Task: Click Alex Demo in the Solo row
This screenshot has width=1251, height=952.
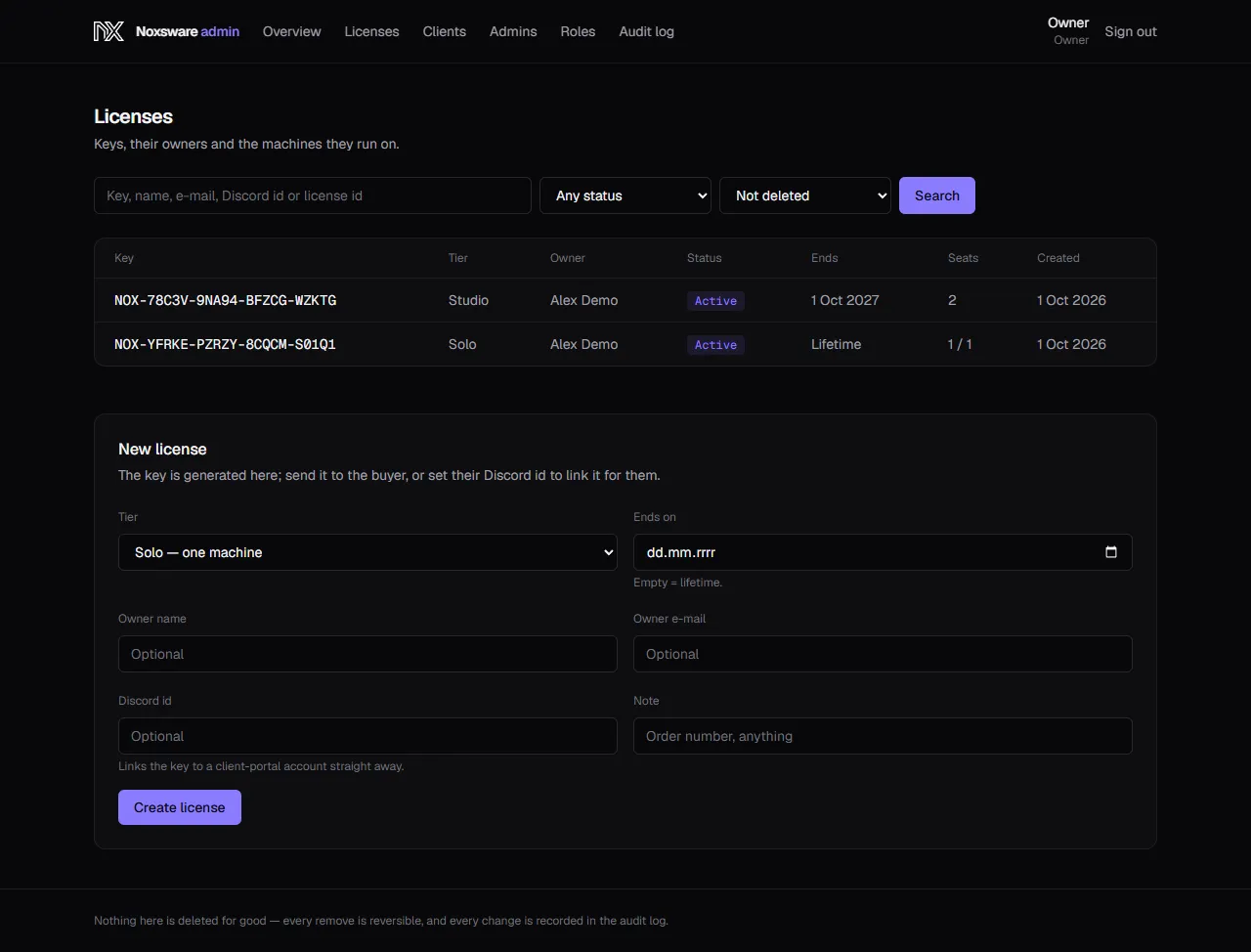Action: (x=583, y=344)
